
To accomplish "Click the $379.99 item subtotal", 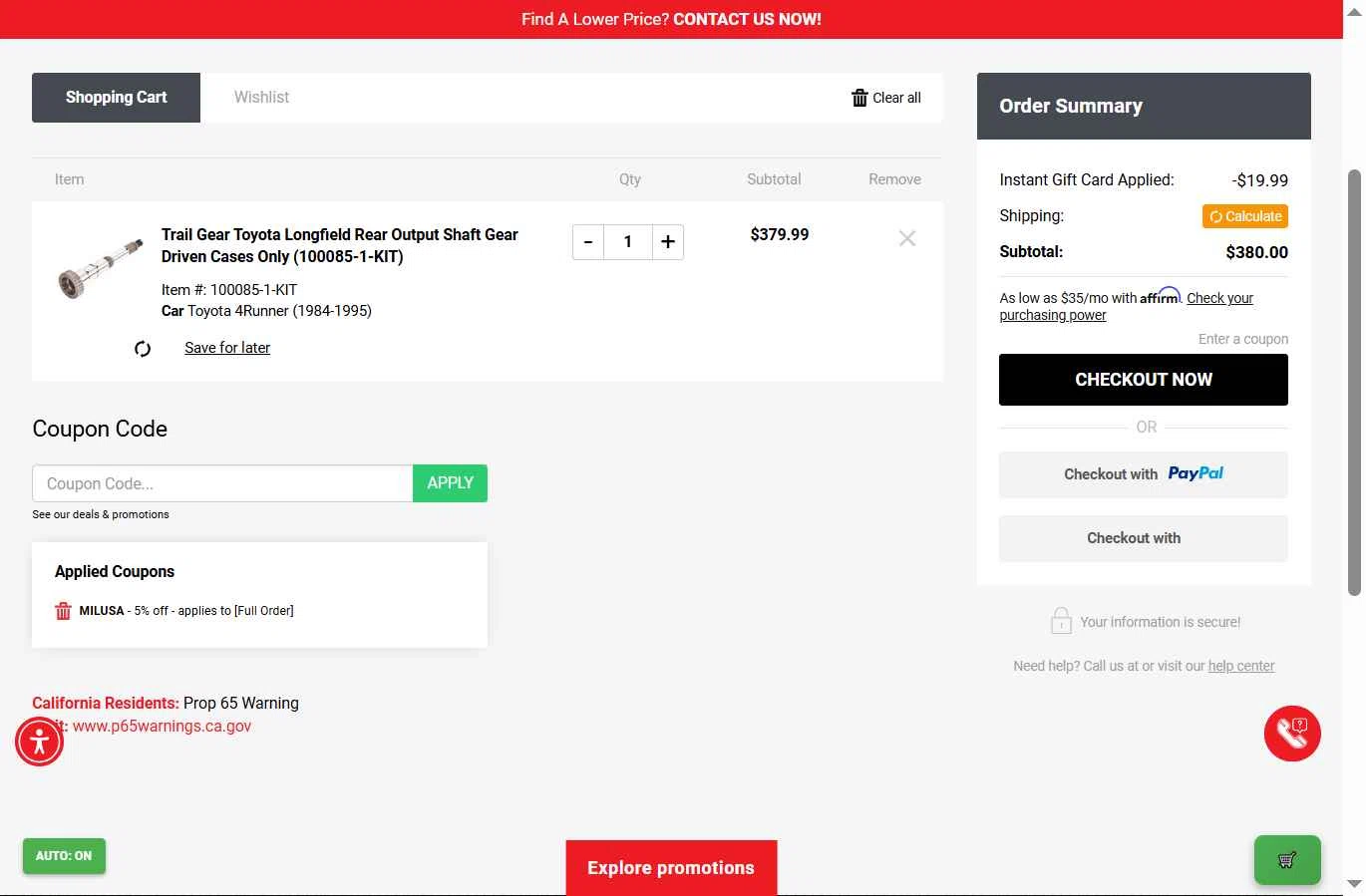I will (x=780, y=234).
